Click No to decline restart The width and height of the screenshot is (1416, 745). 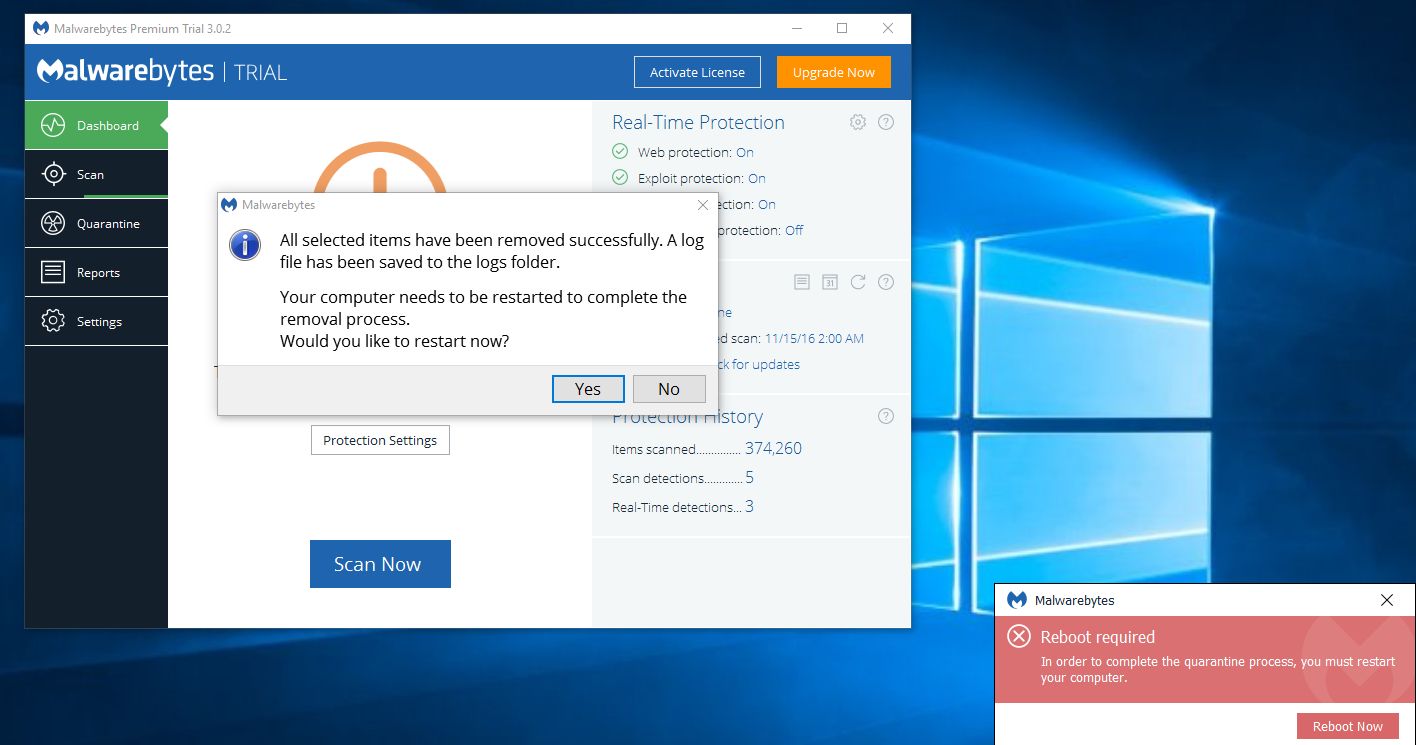click(669, 389)
